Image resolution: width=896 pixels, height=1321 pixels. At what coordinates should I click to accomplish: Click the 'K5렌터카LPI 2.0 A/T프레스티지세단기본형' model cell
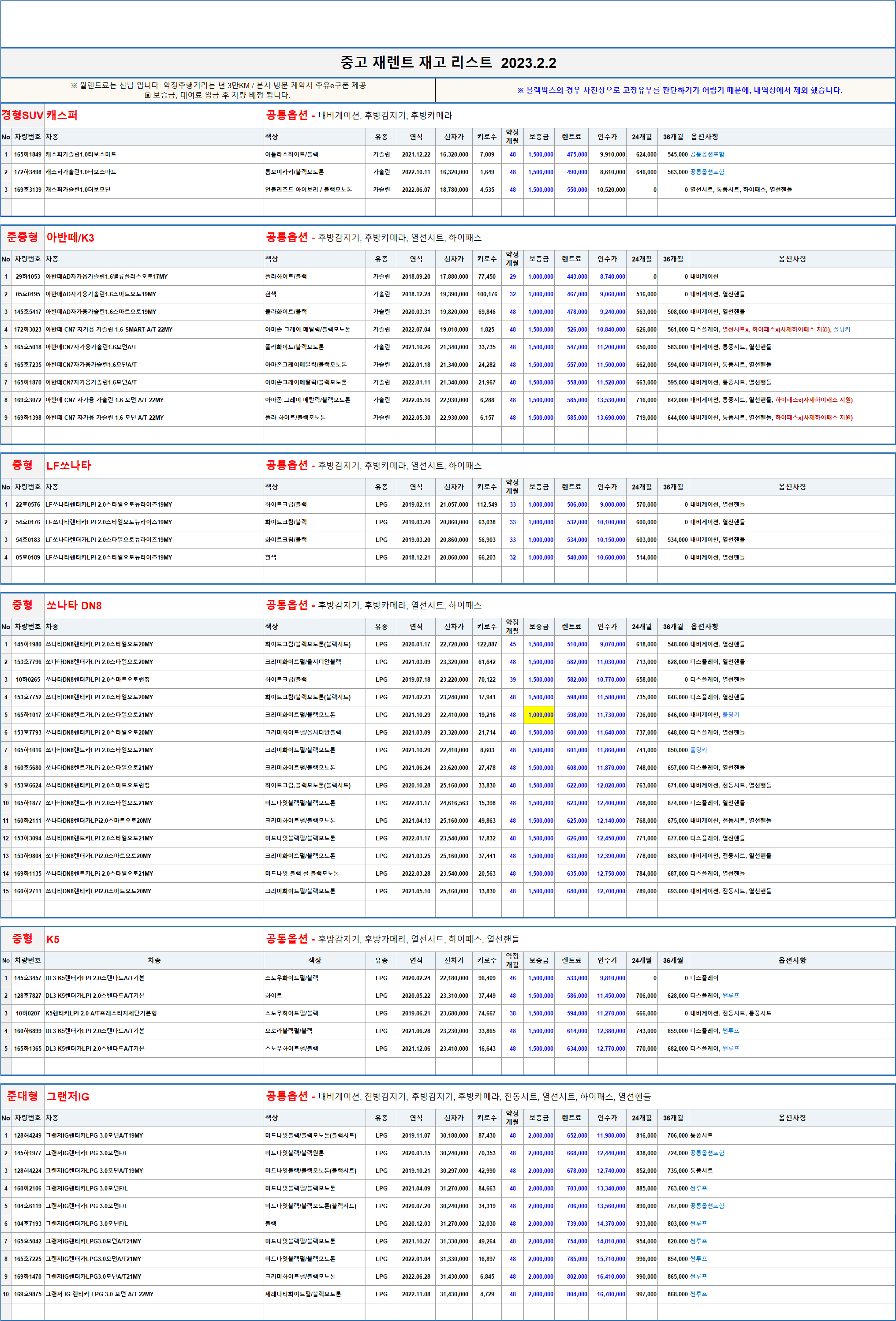[x=154, y=1014]
